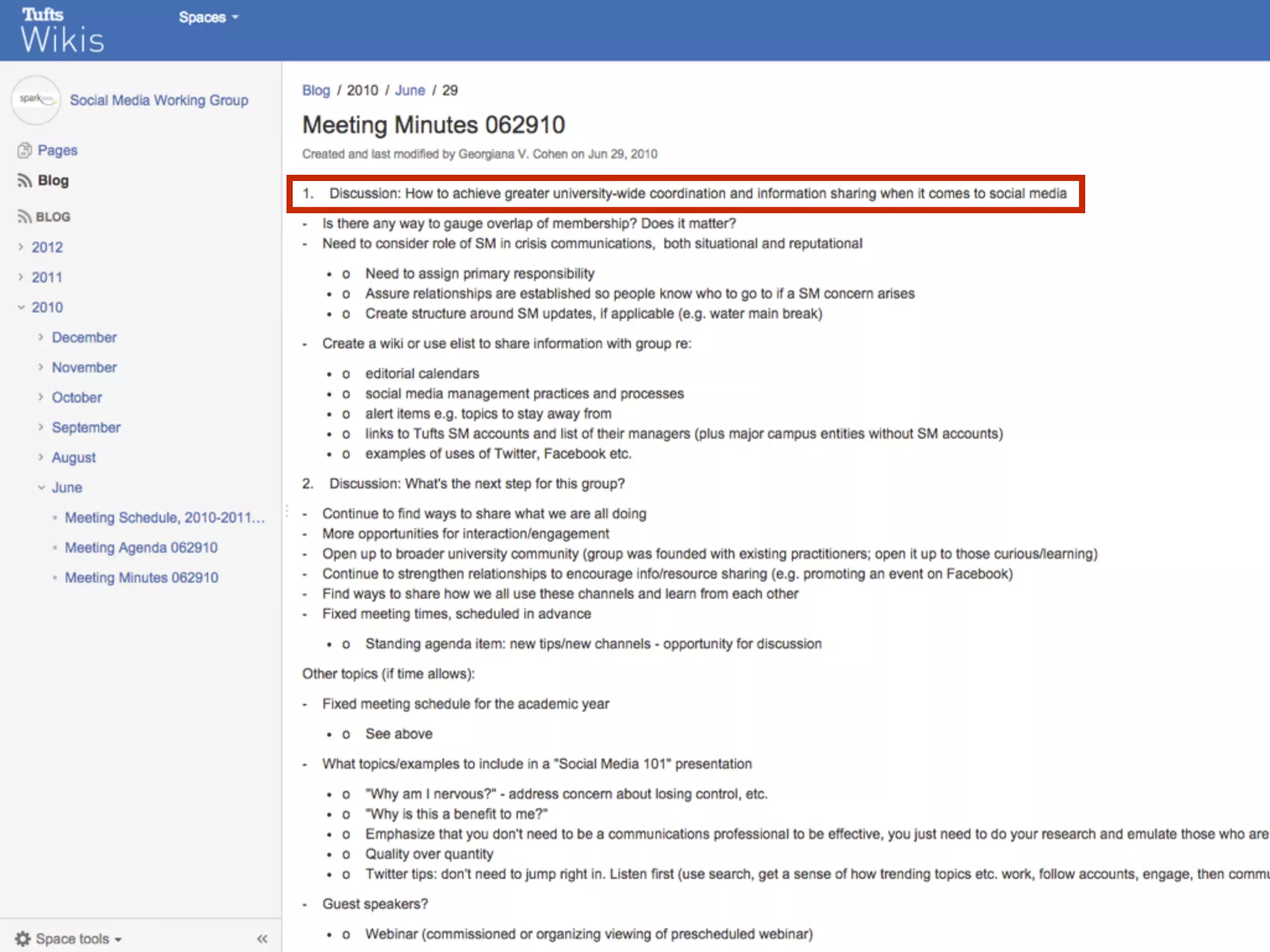Viewport: 1270px width, 952px height.
Task: Click the Blog RSS icon in sidebar
Action: click(x=25, y=180)
